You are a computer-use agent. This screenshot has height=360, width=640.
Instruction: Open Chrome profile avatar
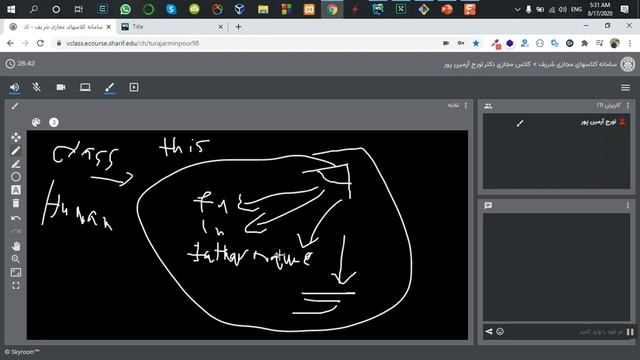pyautogui.click(x=614, y=43)
